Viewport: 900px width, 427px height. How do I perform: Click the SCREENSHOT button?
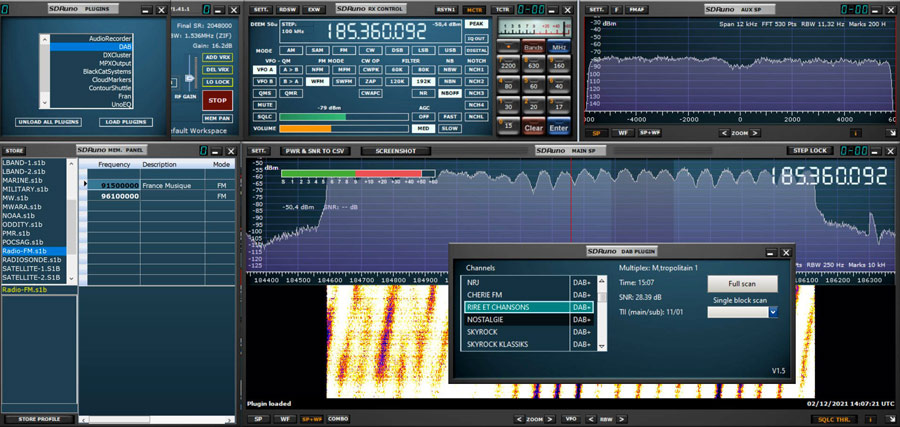(x=396, y=151)
